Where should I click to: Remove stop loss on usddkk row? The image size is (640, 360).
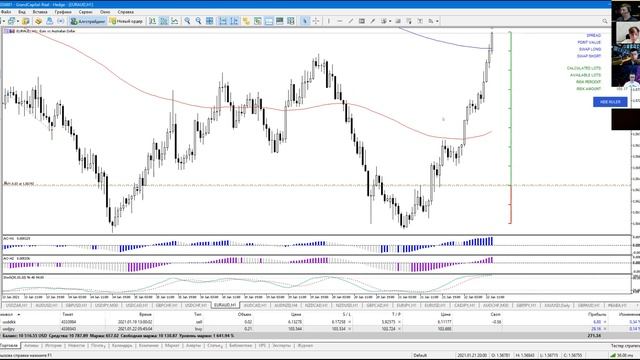point(349,322)
